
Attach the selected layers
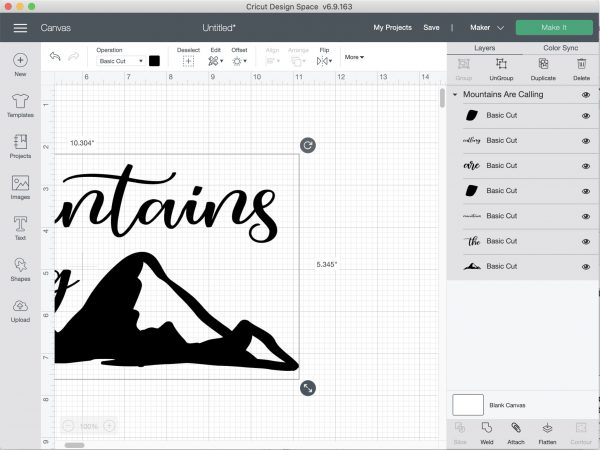coord(516,433)
